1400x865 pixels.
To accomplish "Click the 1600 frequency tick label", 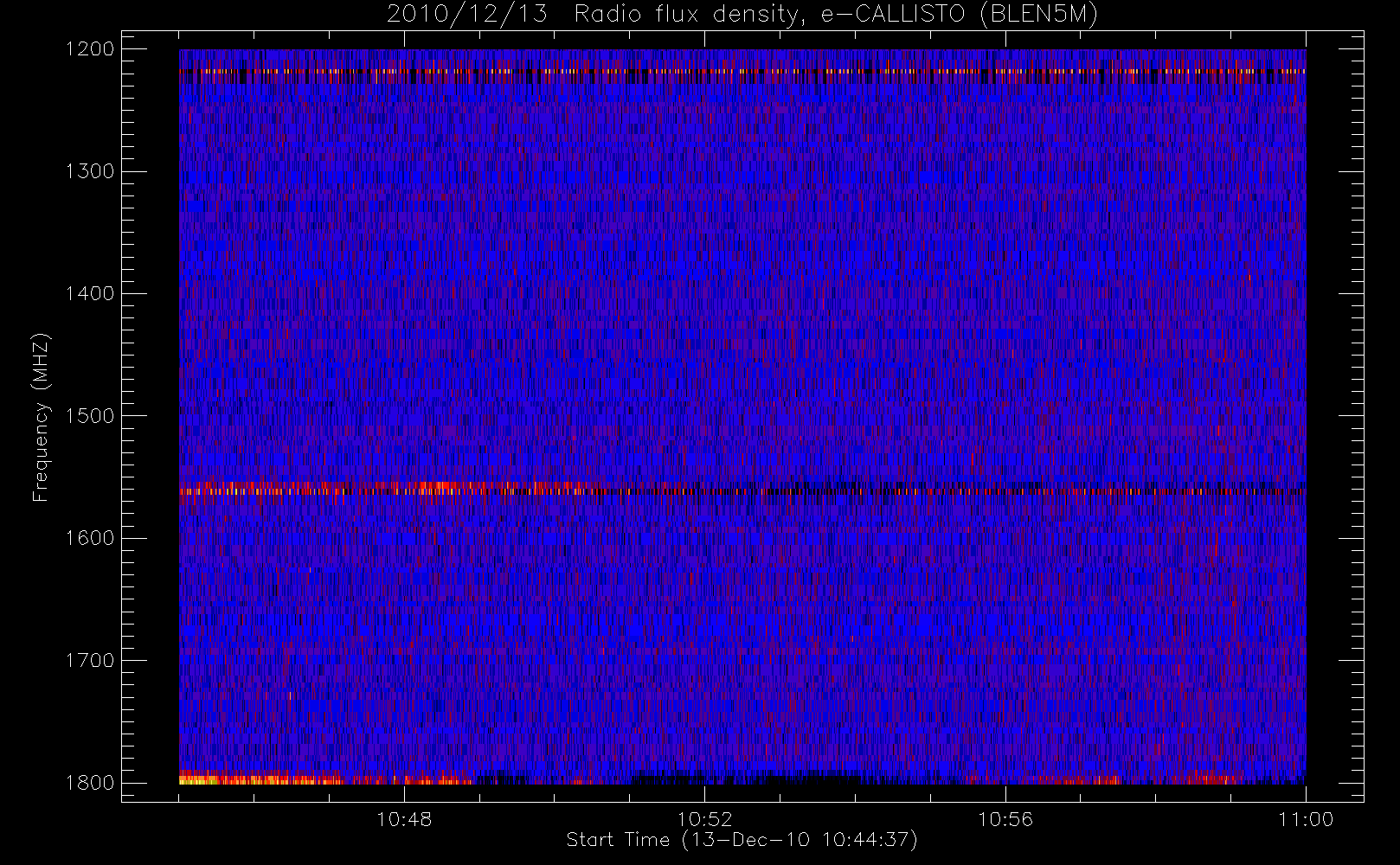I will click(90, 538).
